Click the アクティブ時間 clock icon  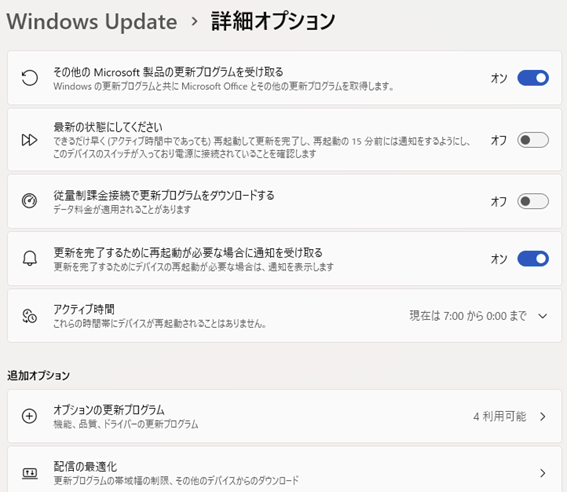pos(29,316)
